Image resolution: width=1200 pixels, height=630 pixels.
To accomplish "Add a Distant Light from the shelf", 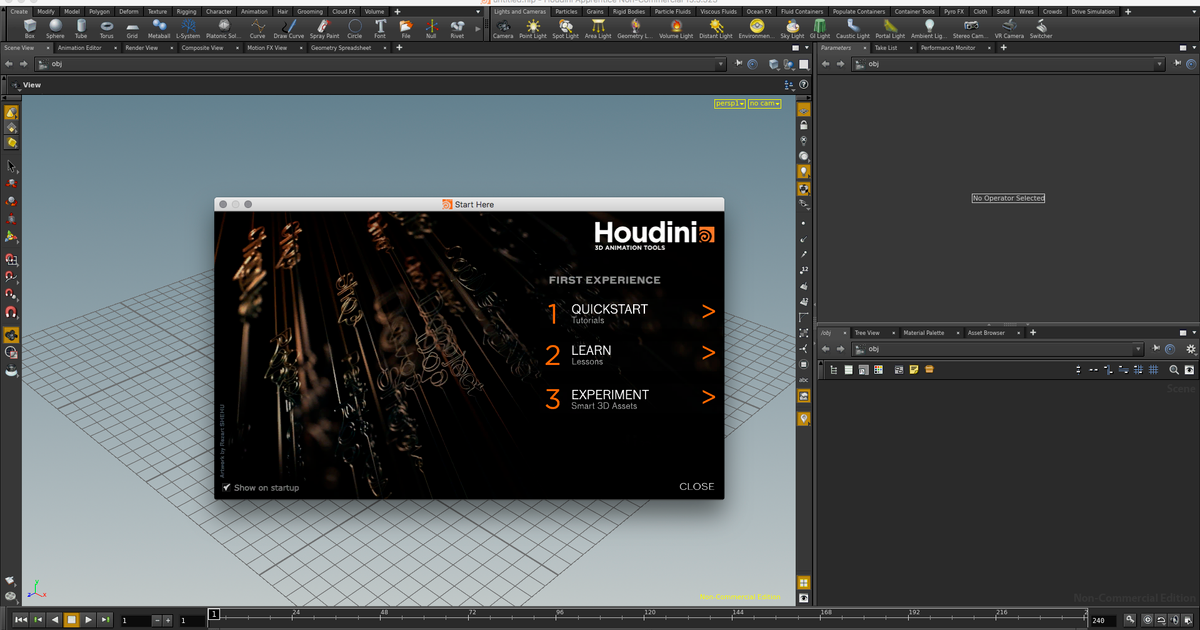I will point(715,28).
